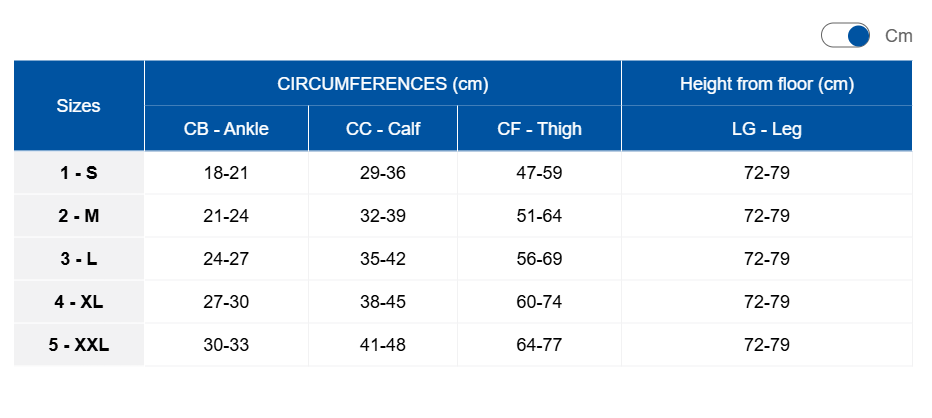Viewport: 932px width, 418px height.
Task: Select thigh value 56-69 for size L
Action: [539, 259]
